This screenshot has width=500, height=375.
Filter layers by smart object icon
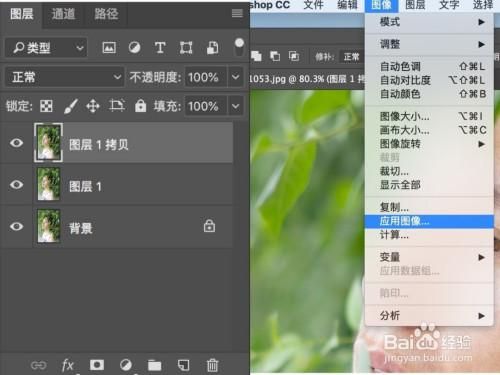click(213, 48)
